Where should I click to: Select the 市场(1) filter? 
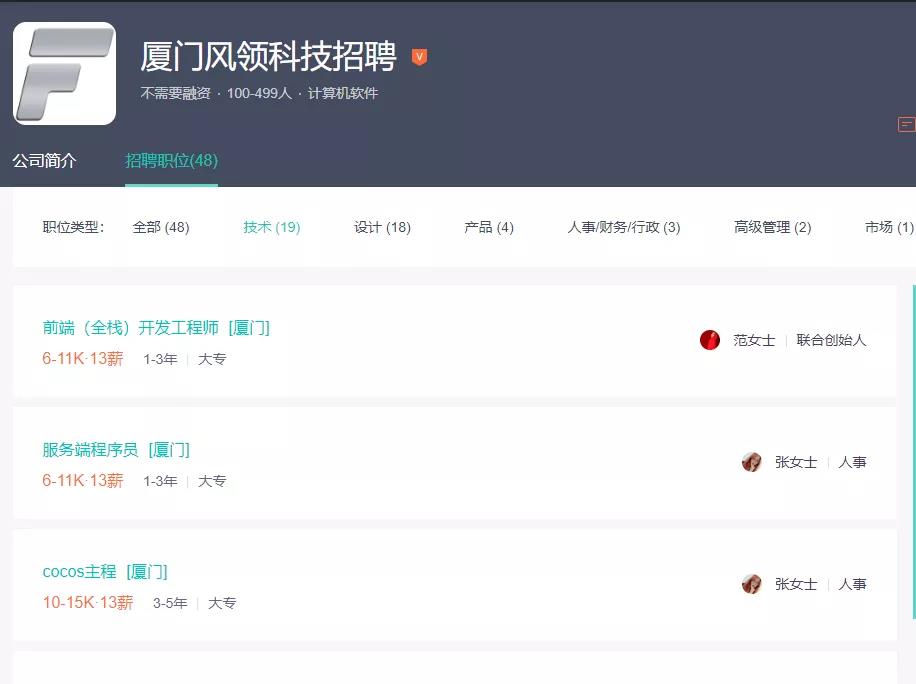click(x=887, y=227)
